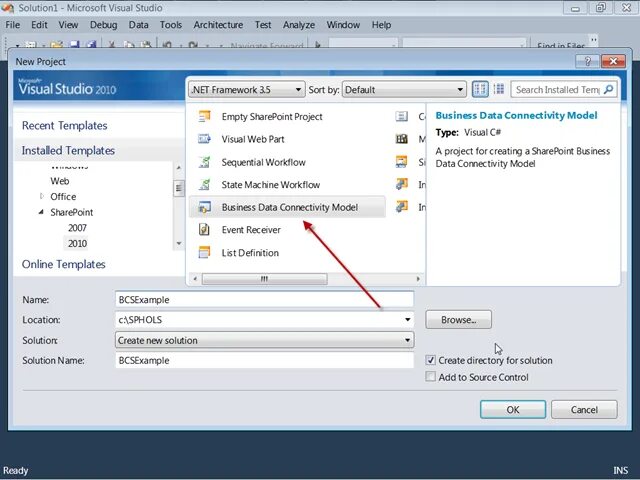This screenshot has width=640, height=480.
Task: Select 'State Machine Workflow' template text
Action: [x=271, y=184]
